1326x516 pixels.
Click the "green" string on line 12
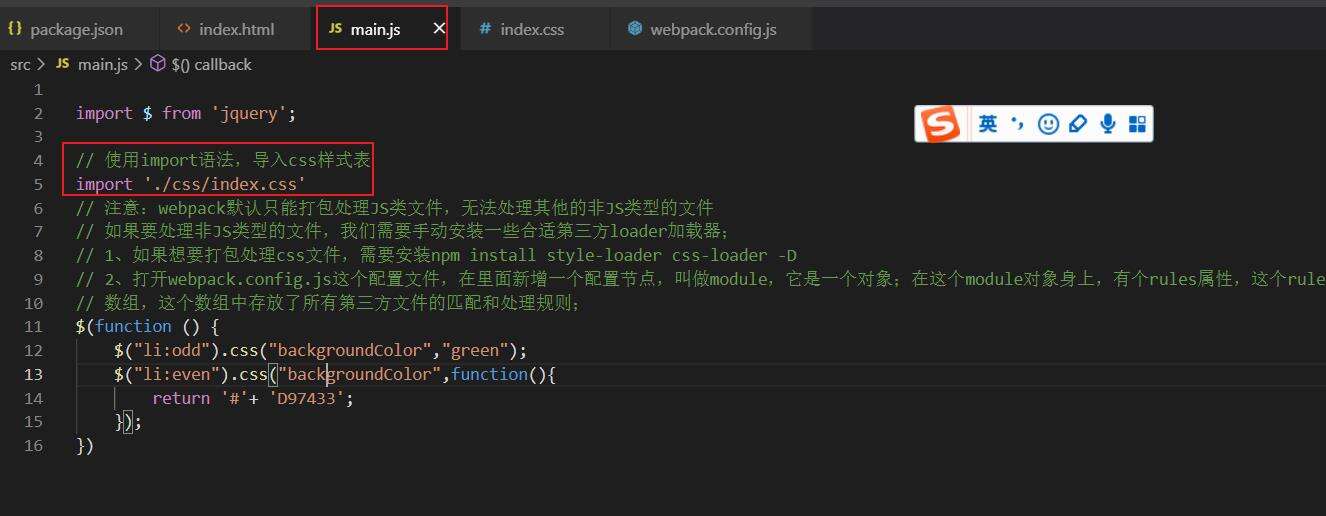point(480,350)
